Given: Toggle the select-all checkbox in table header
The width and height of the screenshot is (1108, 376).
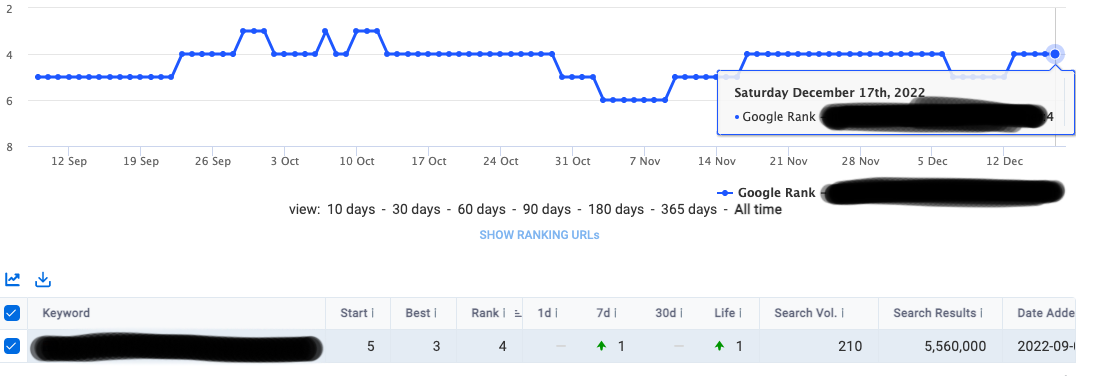Looking at the screenshot, I should 13,313.
